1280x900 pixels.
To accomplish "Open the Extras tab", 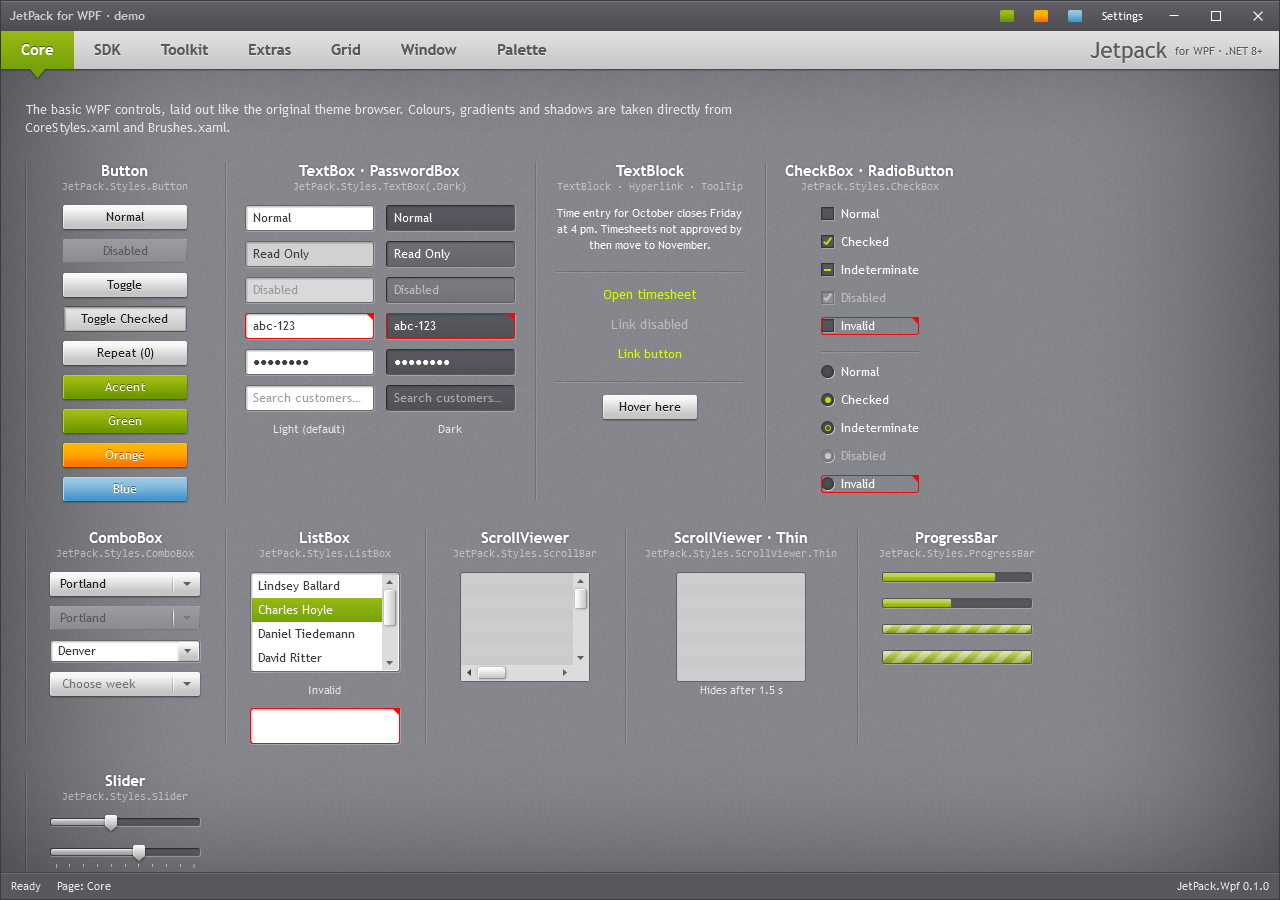I will pos(270,50).
